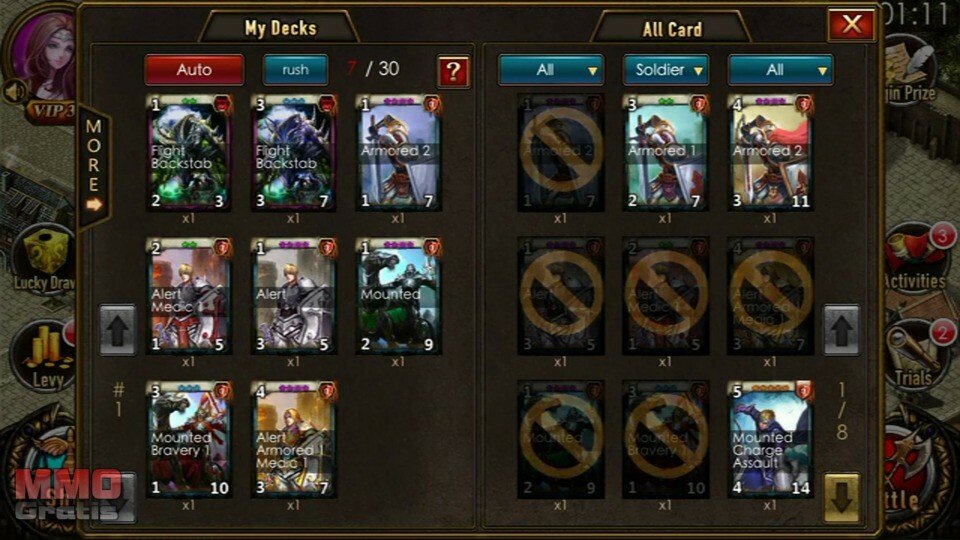Open the rightmost All filter dropdown

click(780, 70)
